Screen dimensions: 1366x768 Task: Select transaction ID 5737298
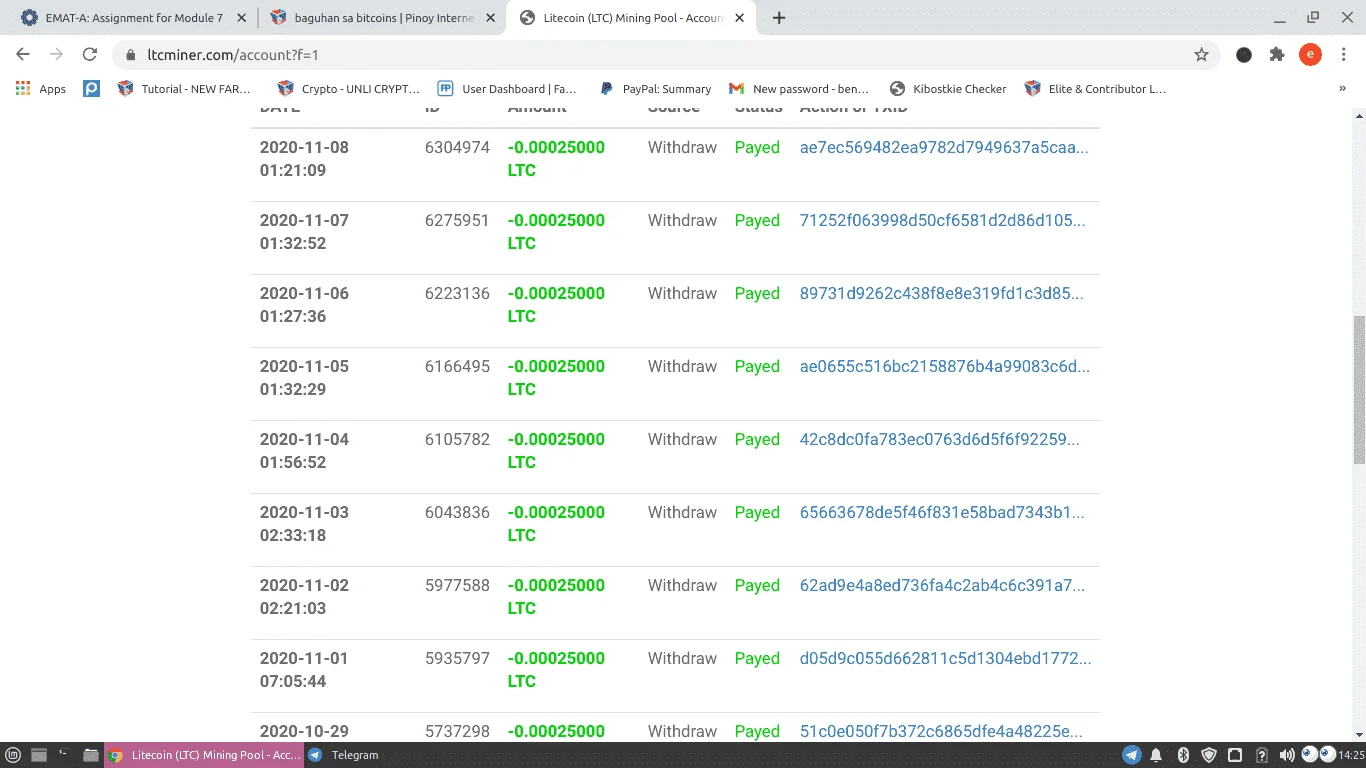457,731
